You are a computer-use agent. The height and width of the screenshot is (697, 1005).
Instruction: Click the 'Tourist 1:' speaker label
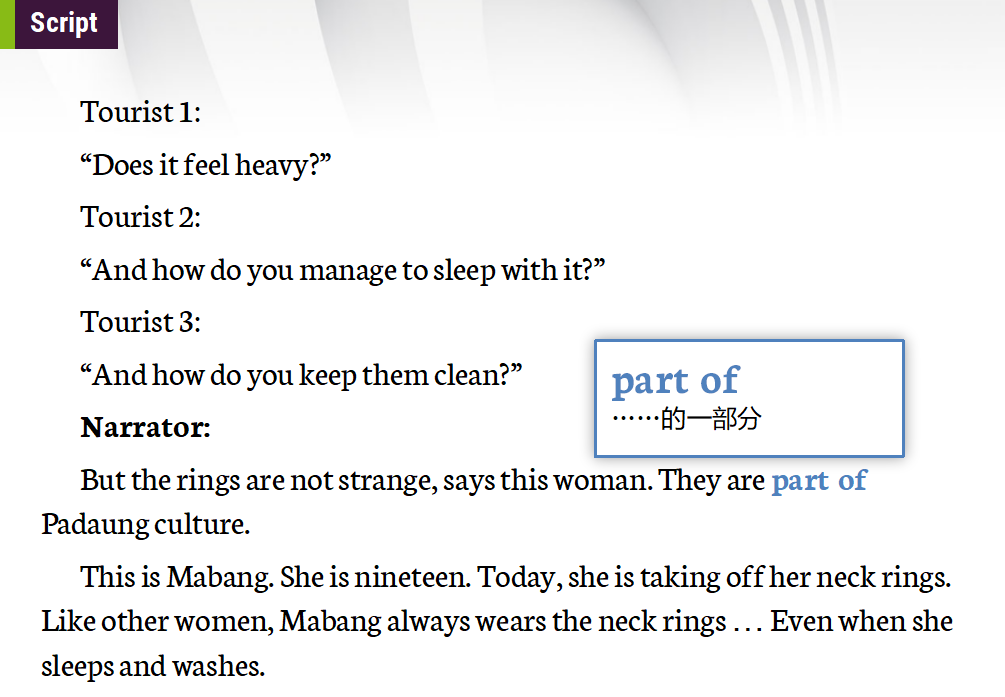pyautogui.click(x=140, y=112)
